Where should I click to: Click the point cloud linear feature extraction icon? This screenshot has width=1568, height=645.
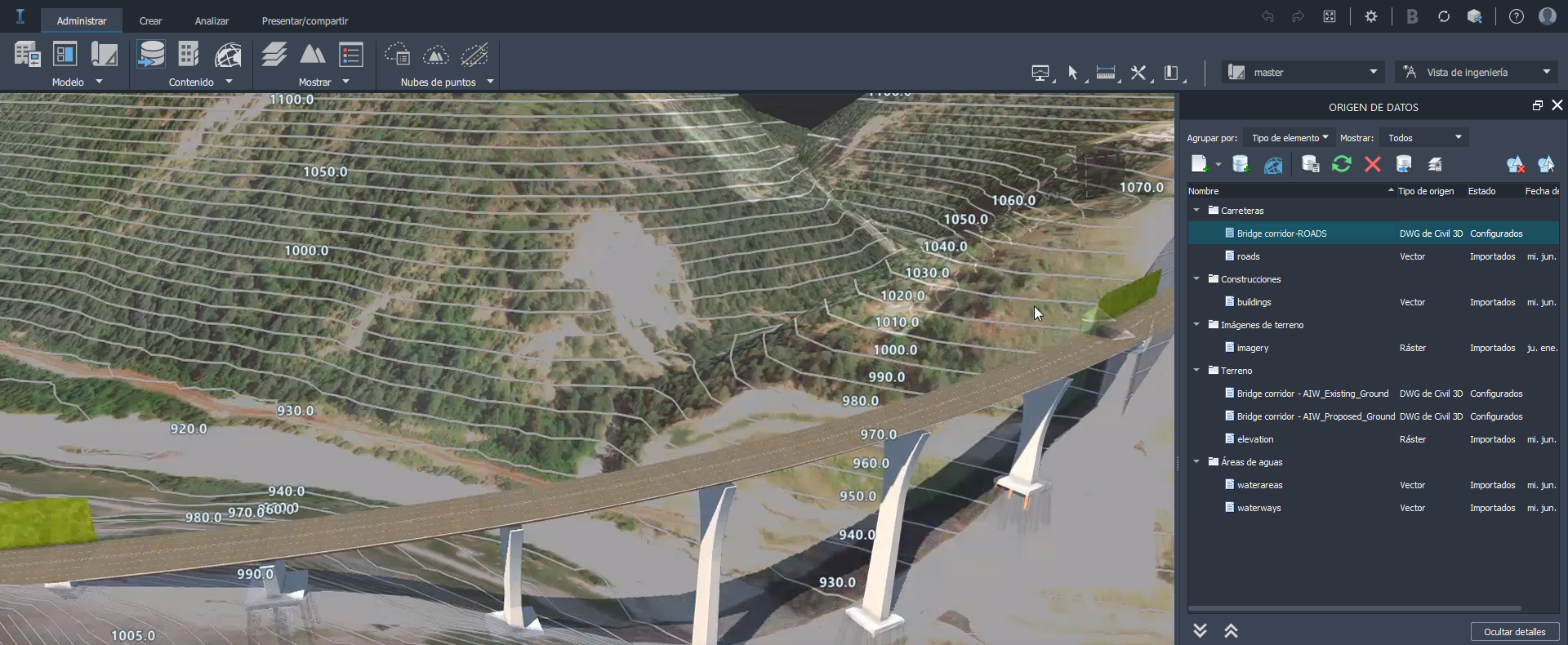point(474,55)
